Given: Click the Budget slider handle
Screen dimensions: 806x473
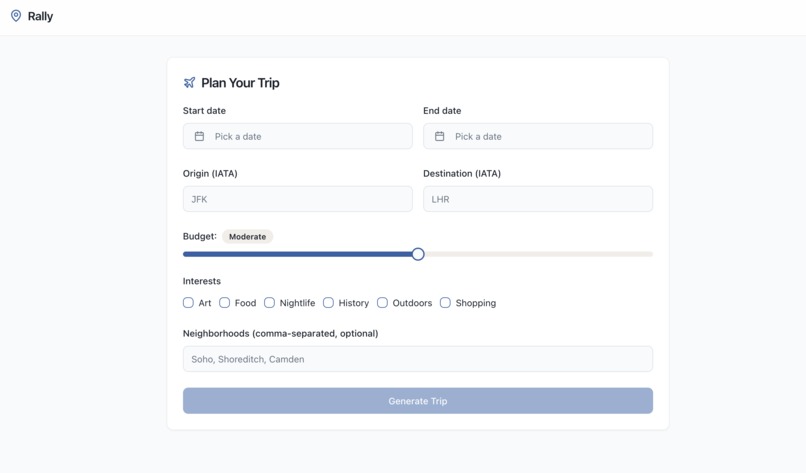Looking at the screenshot, I should tap(418, 254).
